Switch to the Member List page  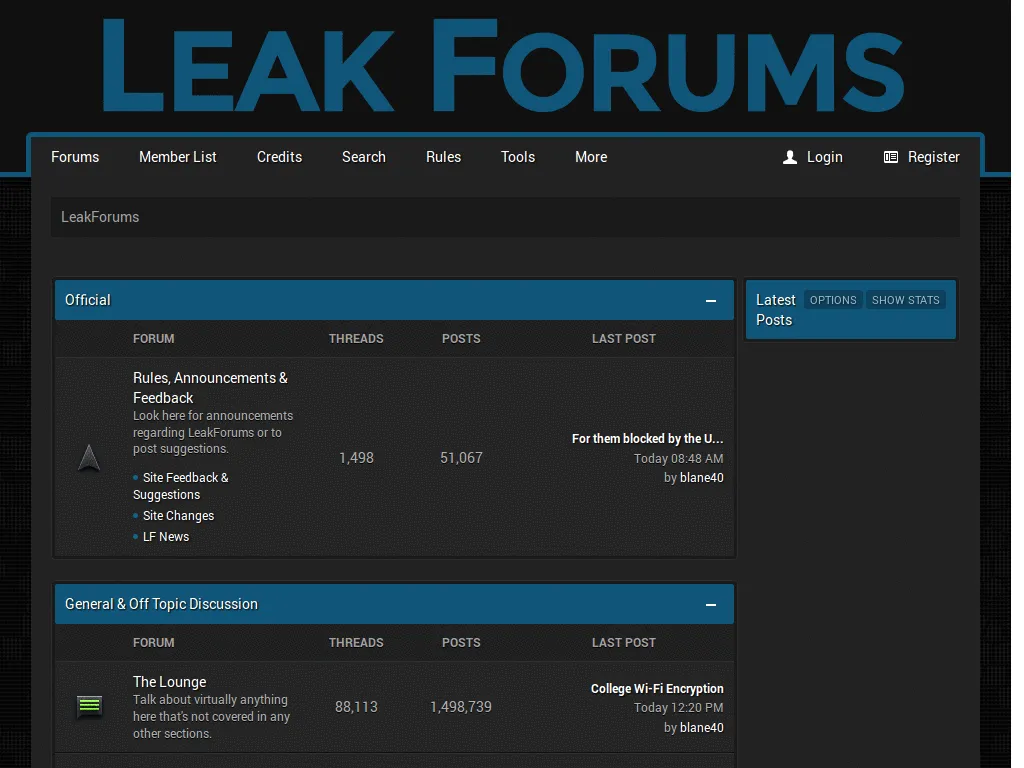[178, 157]
